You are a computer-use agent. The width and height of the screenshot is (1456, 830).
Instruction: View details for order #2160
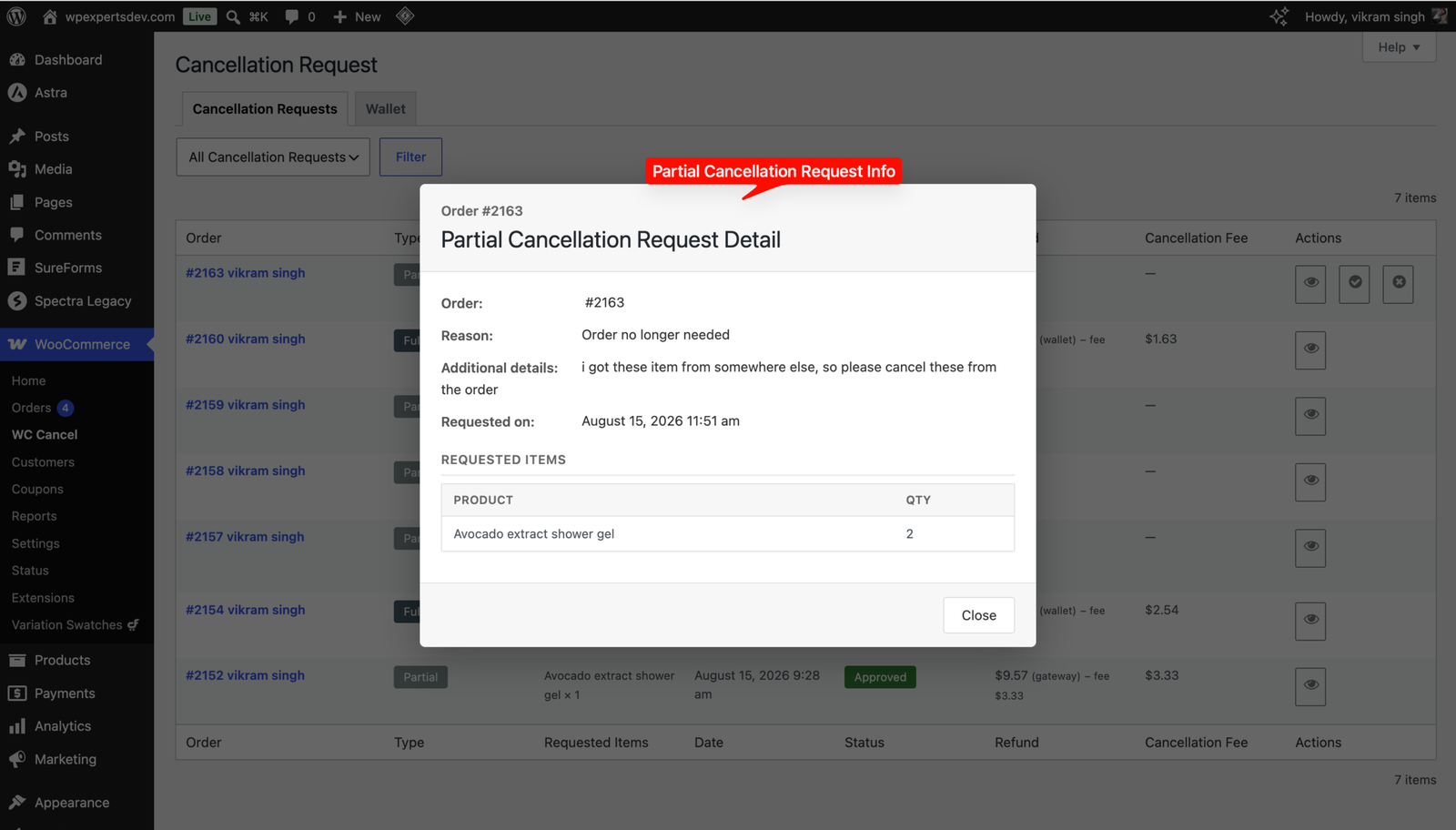click(1310, 349)
